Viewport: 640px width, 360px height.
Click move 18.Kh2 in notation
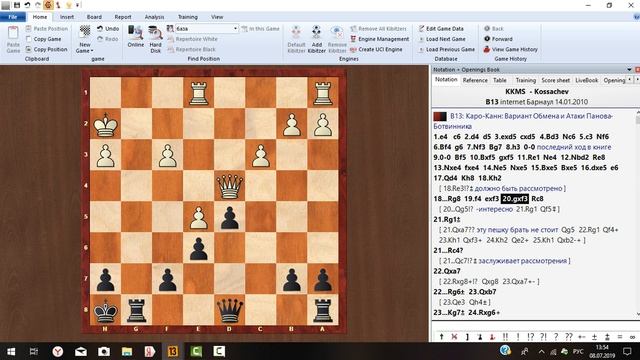490,178
